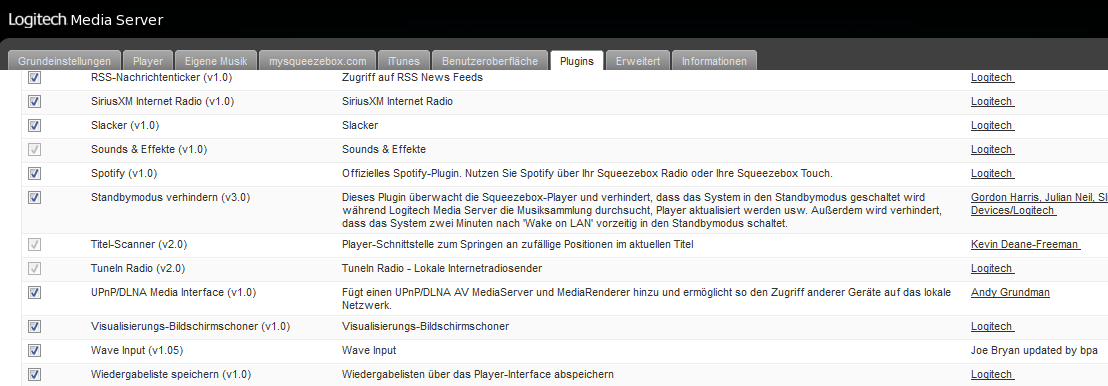Uncheck the Wiedergabeliste speichern checkbox
The image size is (1108, 386).
(x=34, y=375)
